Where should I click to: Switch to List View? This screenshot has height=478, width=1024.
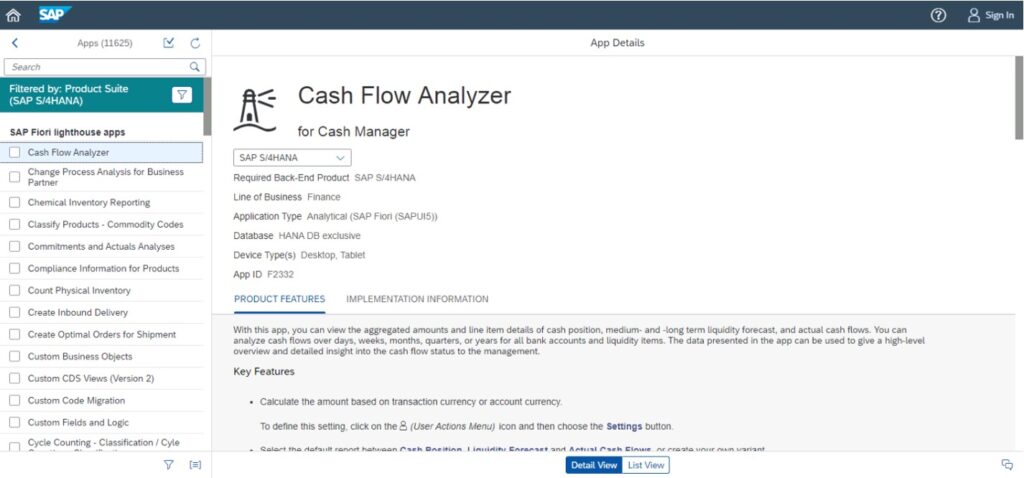pyautogui.click(x=646, y=465)
